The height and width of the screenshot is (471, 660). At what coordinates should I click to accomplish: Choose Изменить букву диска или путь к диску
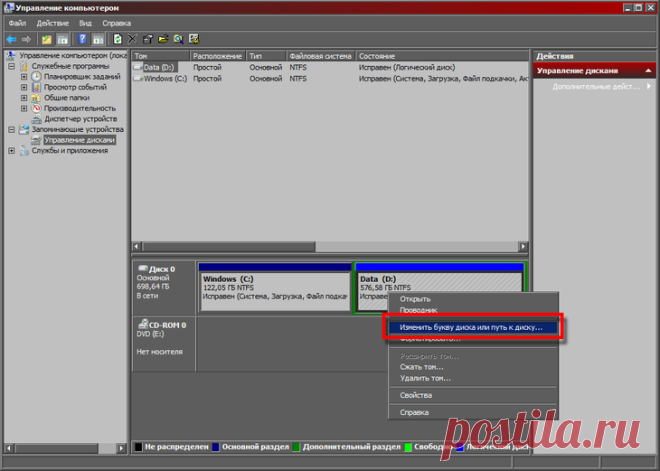pos(473,327)
